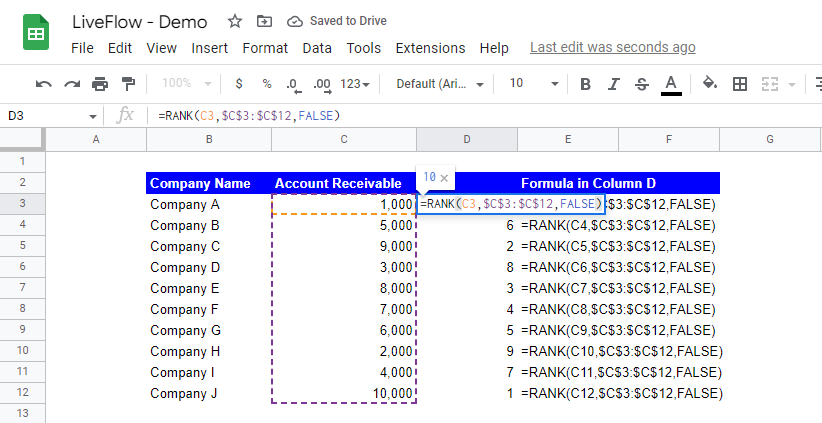Select the paint format tool
This screenshot has width=822, height=423.
tap(128, 84)
